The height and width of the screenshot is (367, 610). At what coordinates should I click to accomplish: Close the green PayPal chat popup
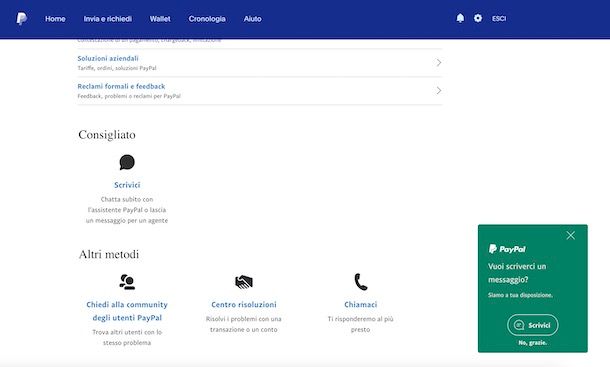coord(570,235)
